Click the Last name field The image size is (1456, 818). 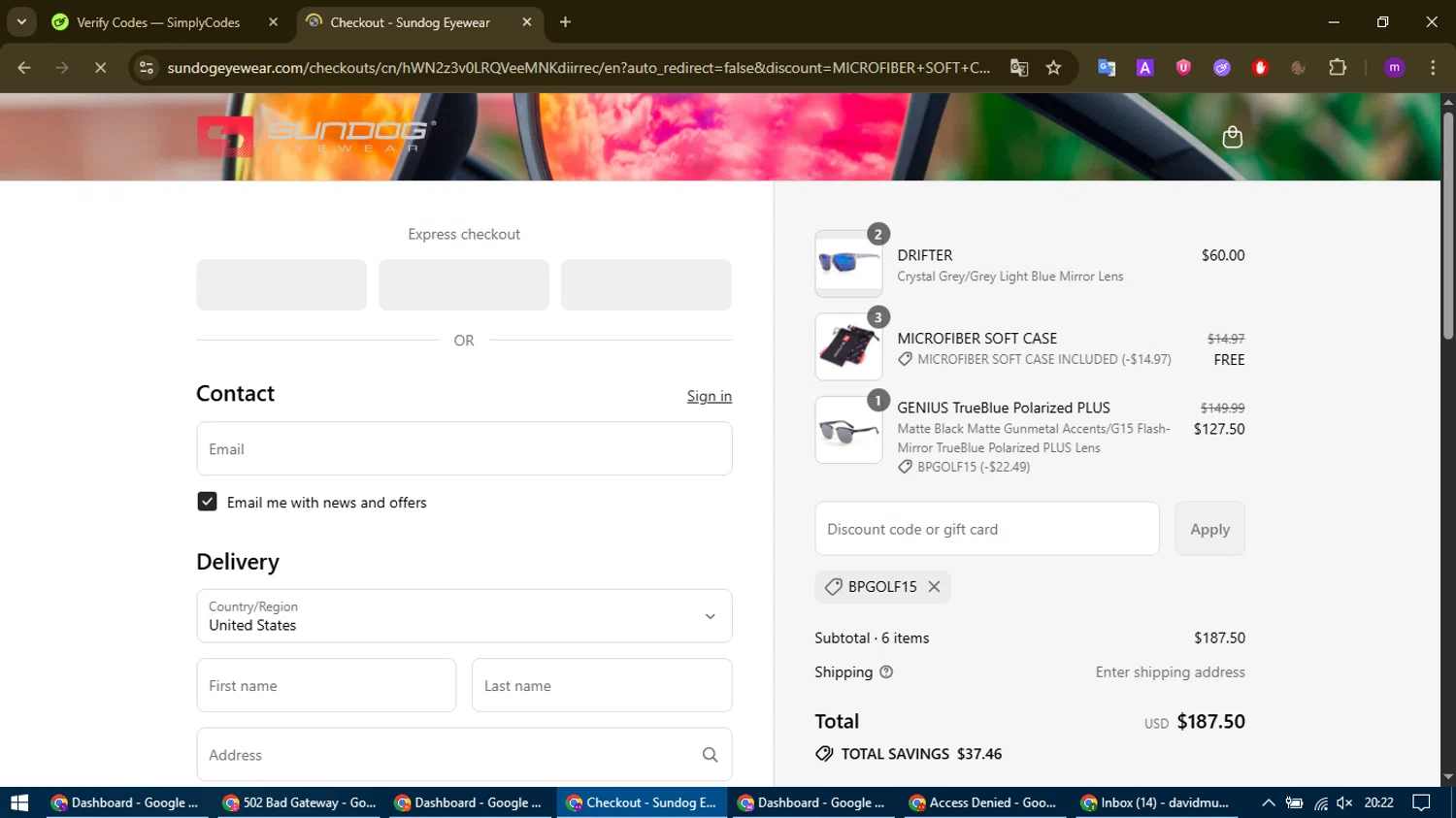(x=602, y=685)
